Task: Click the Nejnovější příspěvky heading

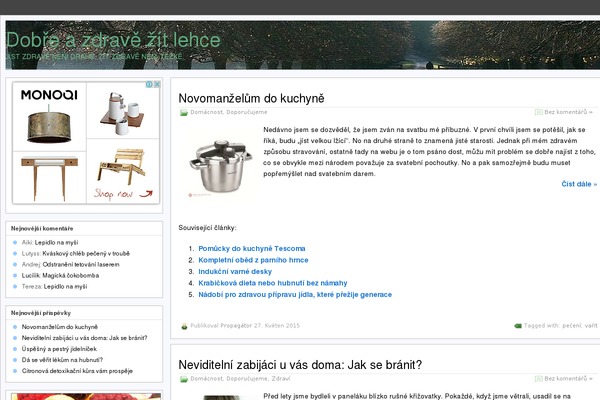Action: tap(41, 313)
